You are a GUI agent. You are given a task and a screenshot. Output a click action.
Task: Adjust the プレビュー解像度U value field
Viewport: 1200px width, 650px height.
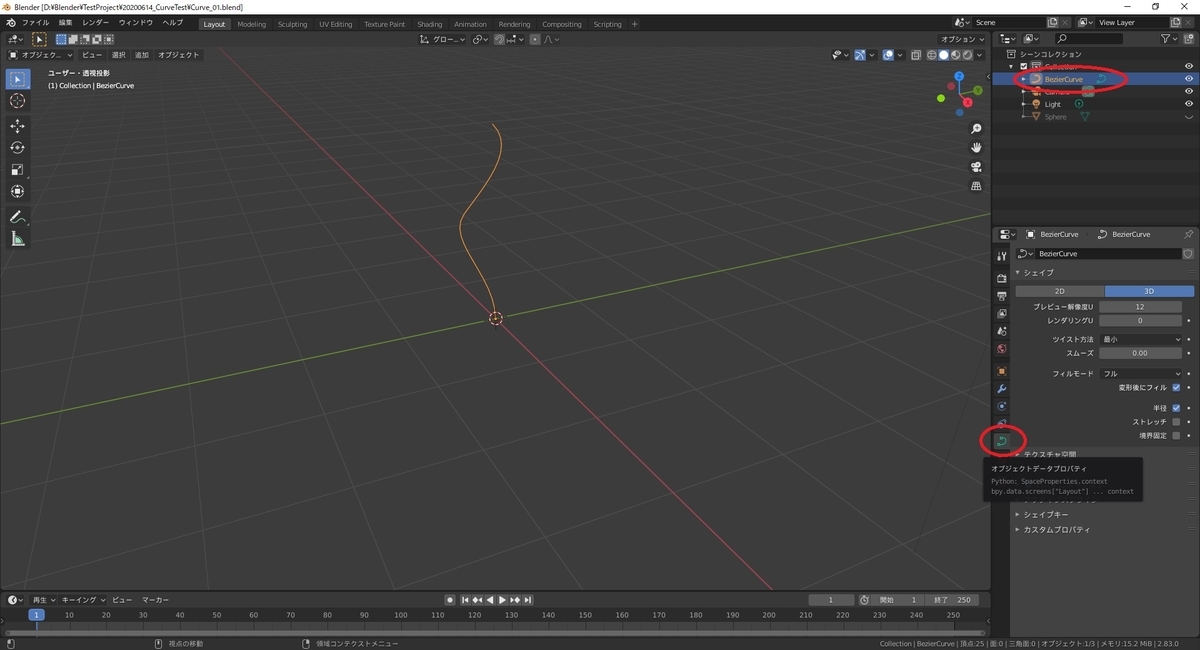coord(1140,306)
